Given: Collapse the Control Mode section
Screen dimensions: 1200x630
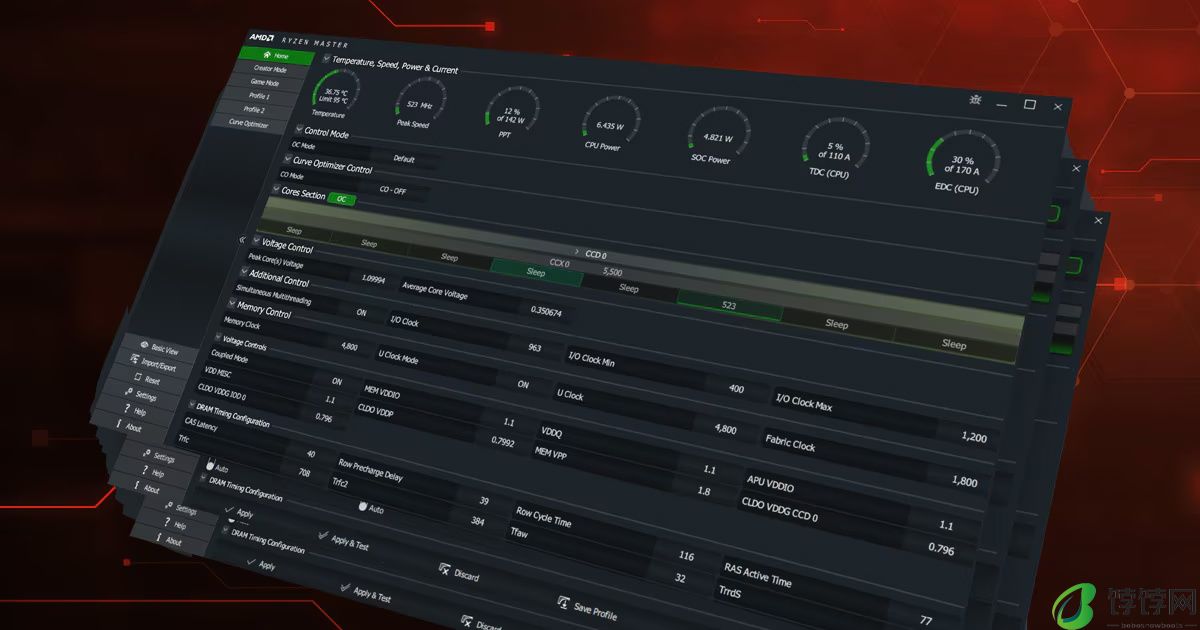Looking at the screenshot, I should (x=298, y=129).
